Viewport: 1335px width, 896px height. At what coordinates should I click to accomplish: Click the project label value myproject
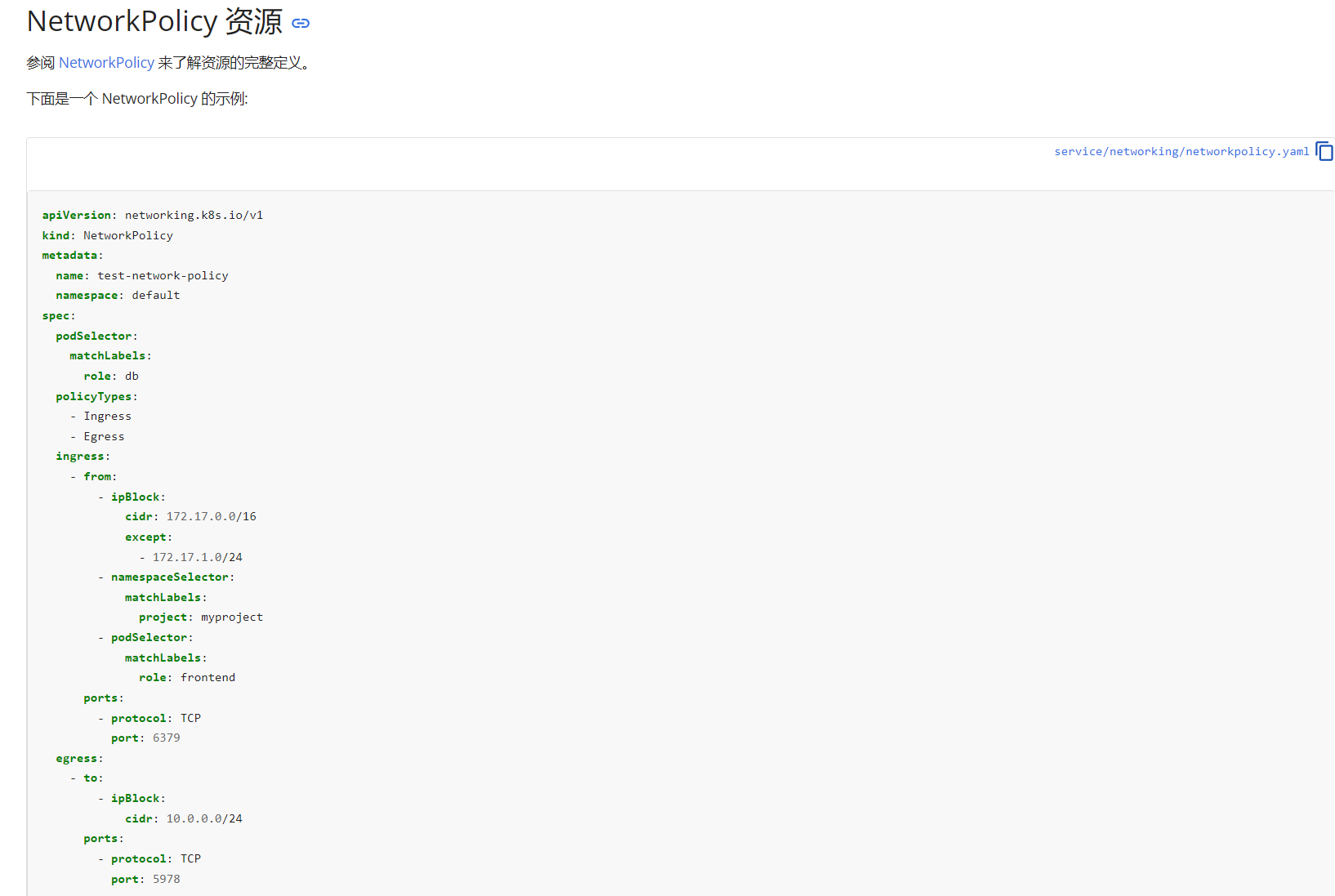click(x=232, y=617)
